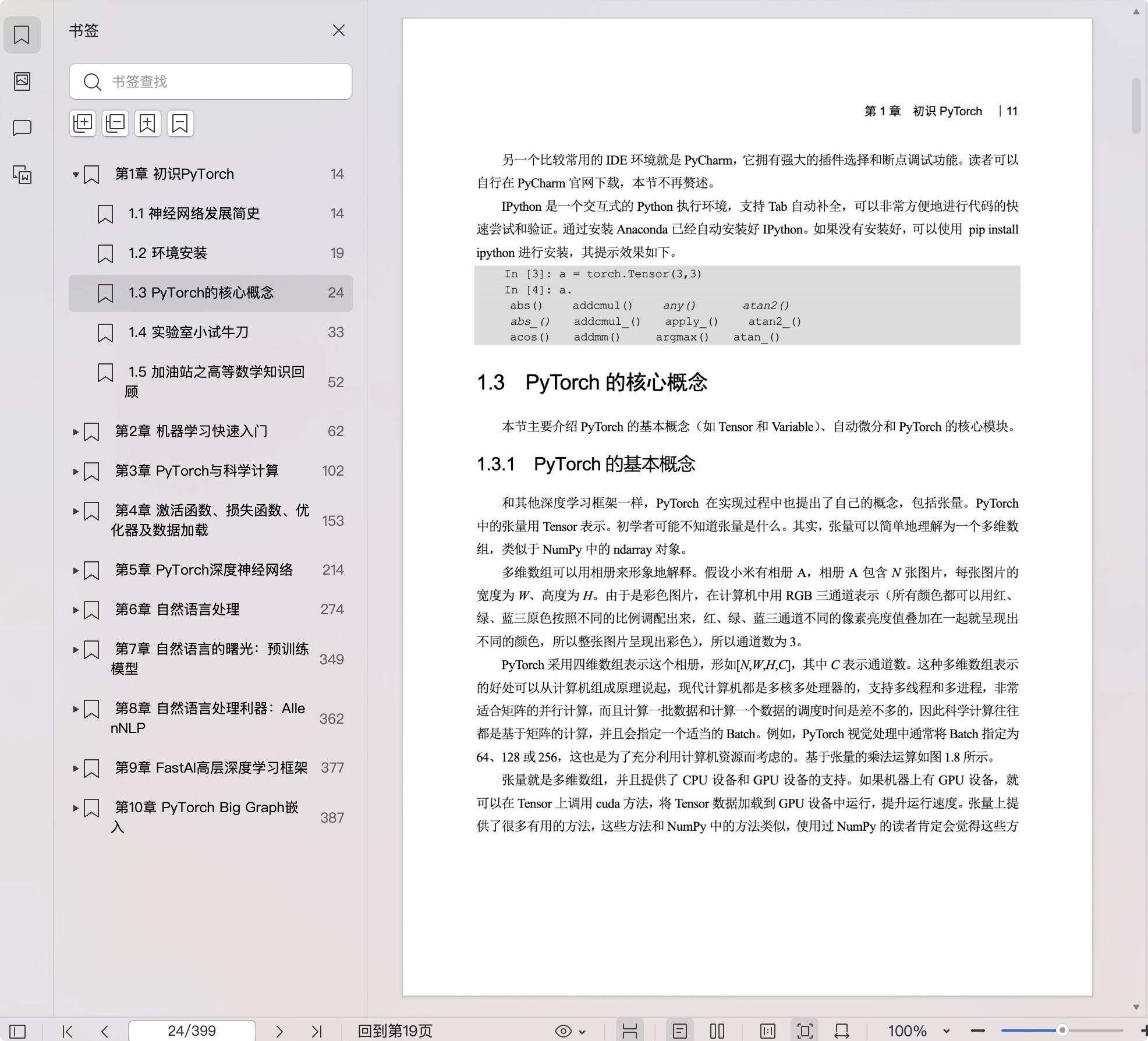Adjust the zoom slider handle

(x=1062, y=1031)
